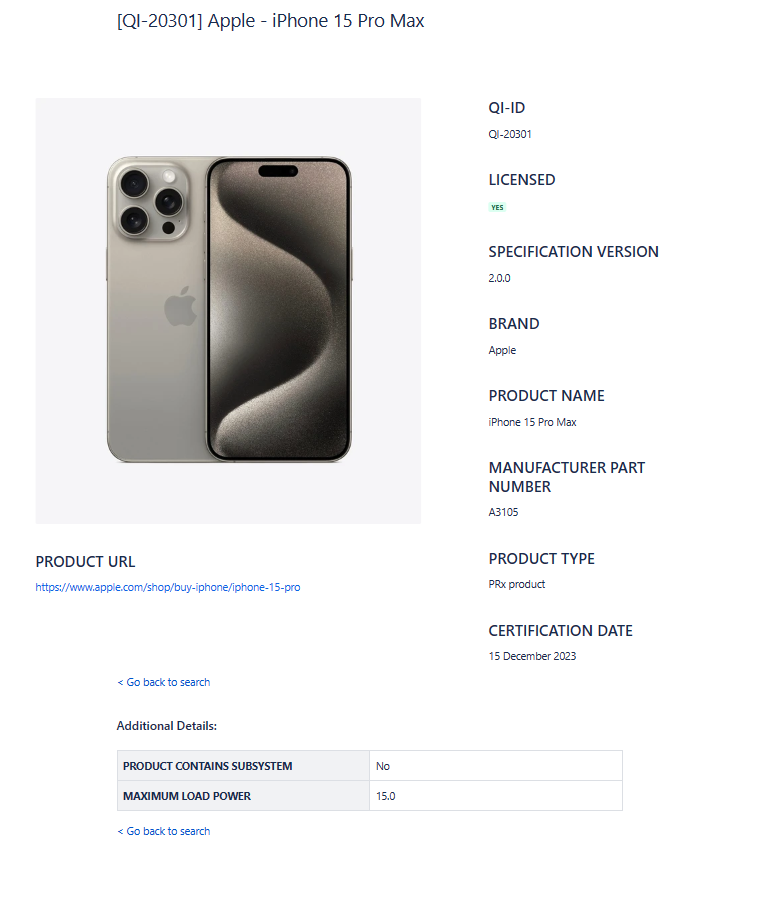The image size is (759, 899).
Task: Click the 'CERTIFICATION DATE' heading
Action: click(x=560, y=631)
